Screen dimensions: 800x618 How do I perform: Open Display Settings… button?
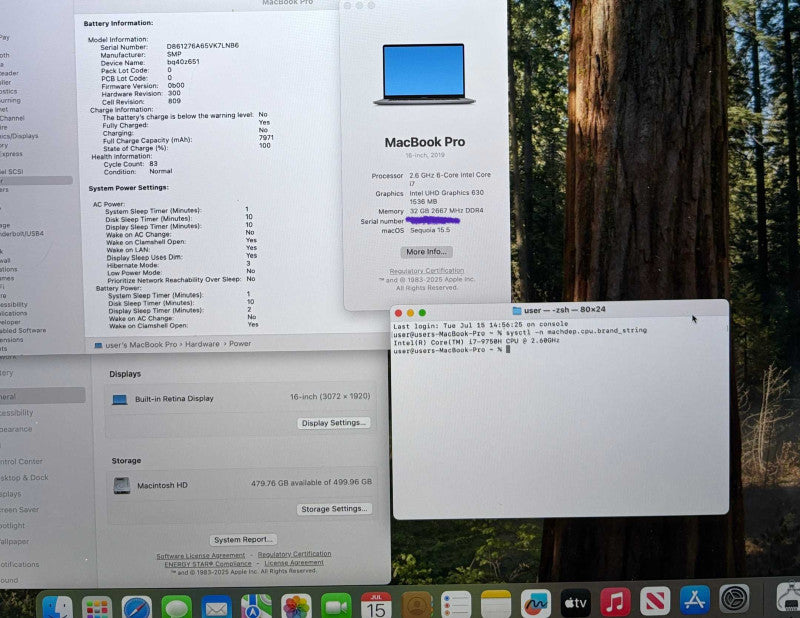click(334, 423)
